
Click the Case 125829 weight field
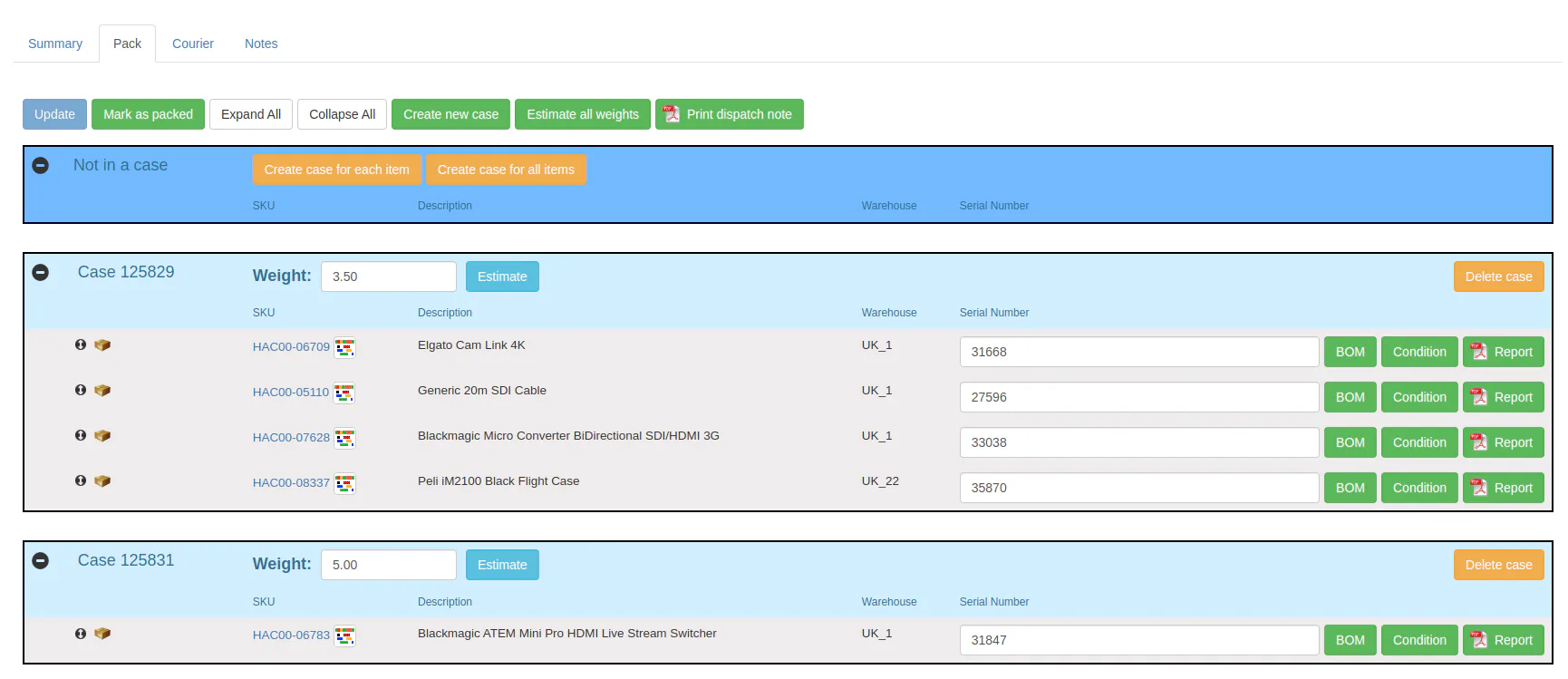(x=389, y=276)
